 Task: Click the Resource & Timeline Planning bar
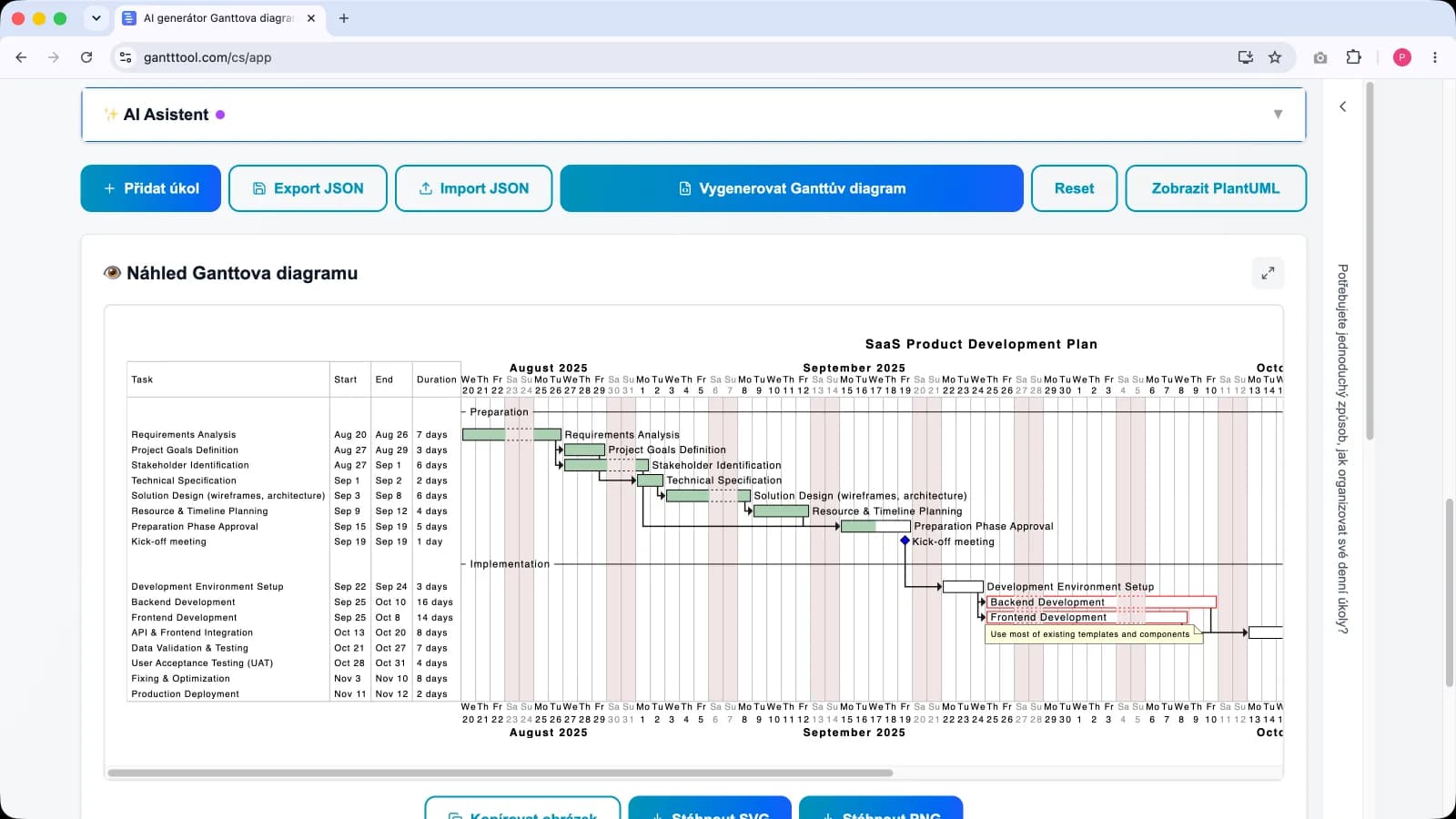[x=781, y=511]
